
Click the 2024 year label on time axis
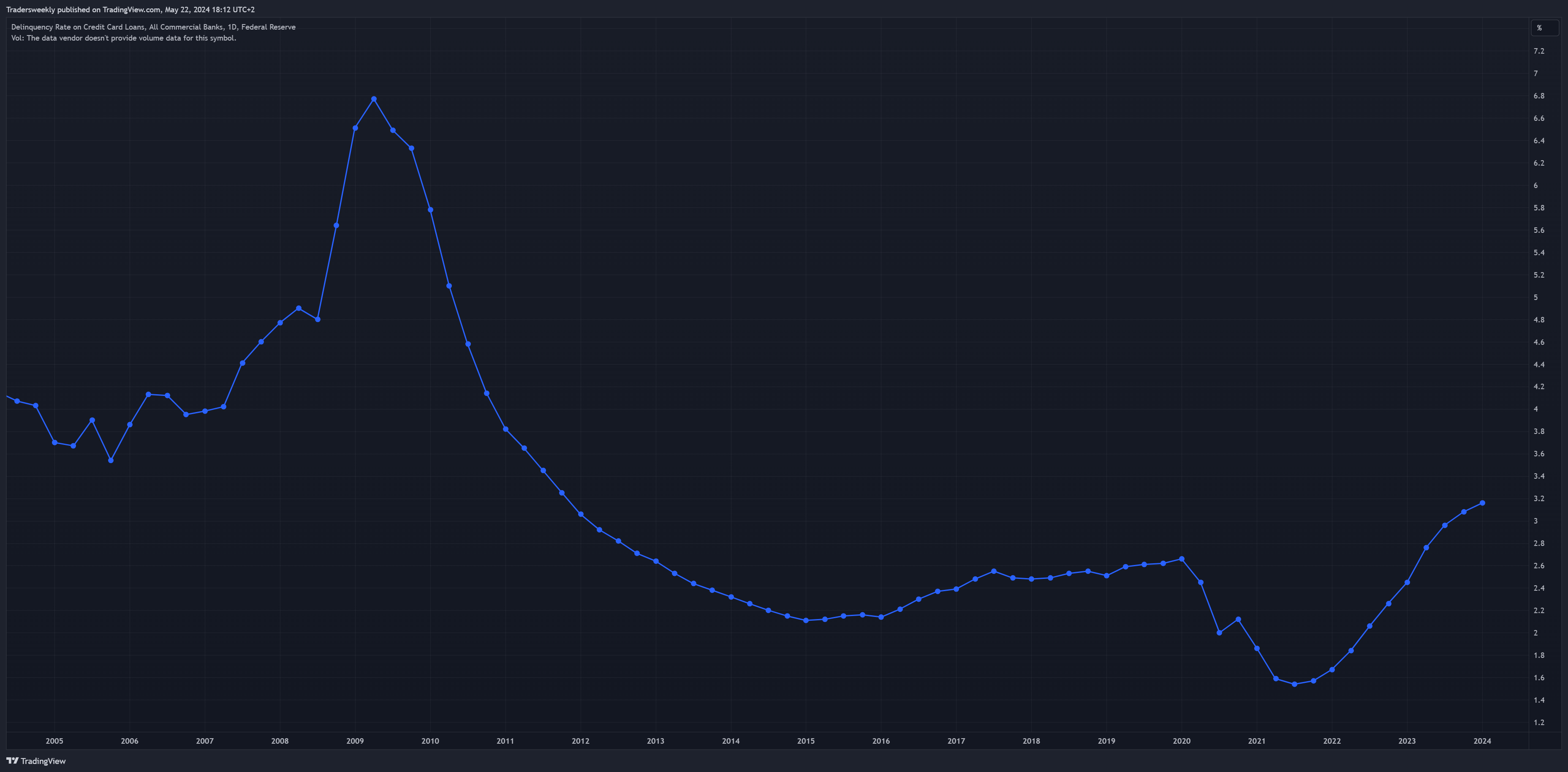click(1482, 741)
